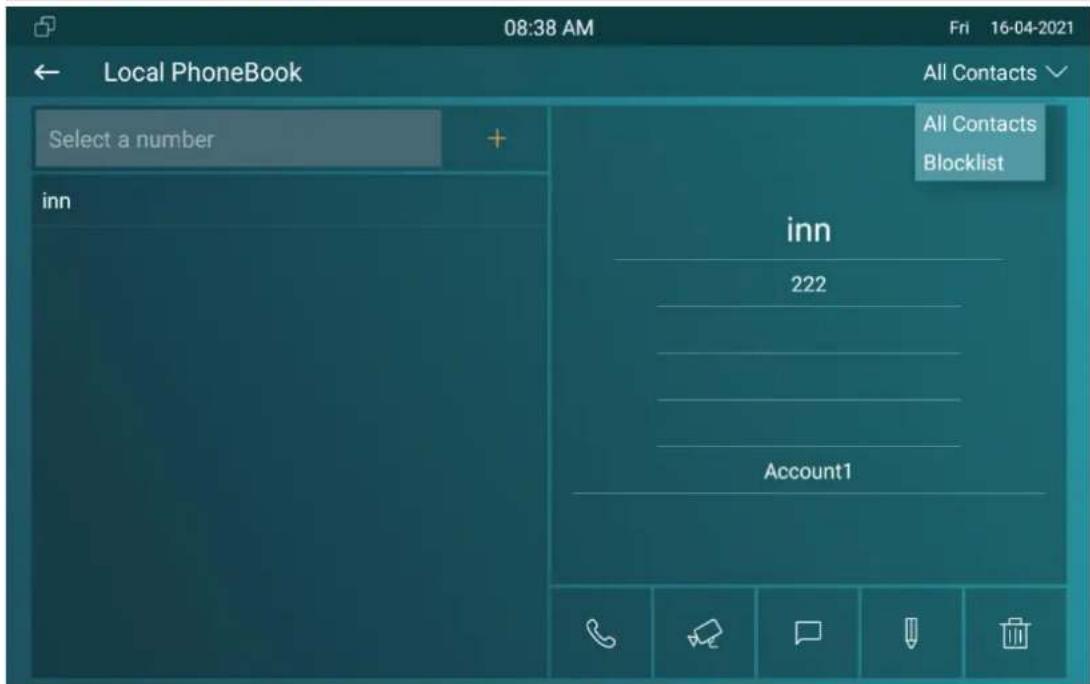Delete the contact with the trash icon
Image resolution: width=1090 pixels, height=684 pixels.
point(1015,633)
